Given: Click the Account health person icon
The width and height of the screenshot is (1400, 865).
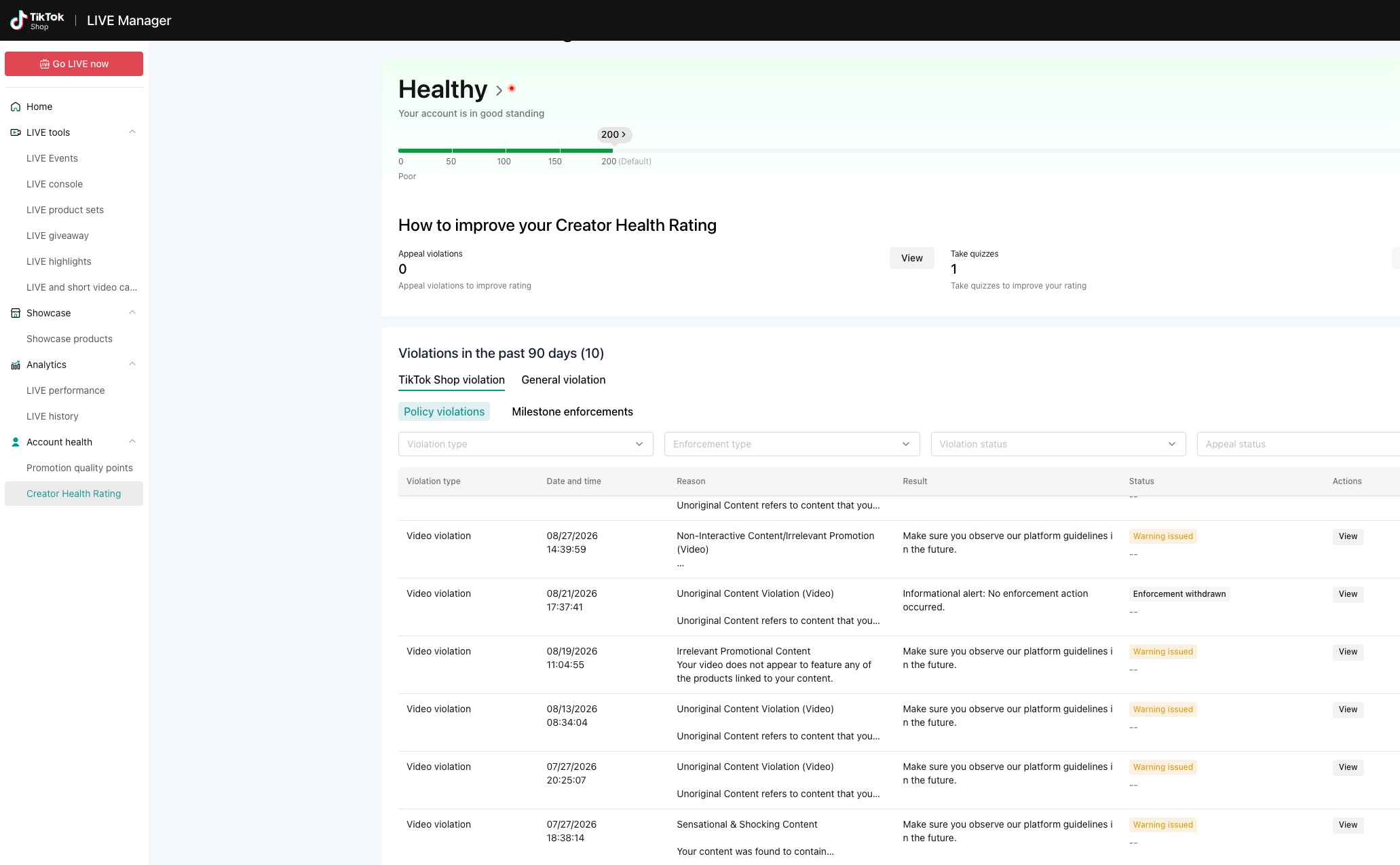Looking at the screenshot, I should 16,442.
